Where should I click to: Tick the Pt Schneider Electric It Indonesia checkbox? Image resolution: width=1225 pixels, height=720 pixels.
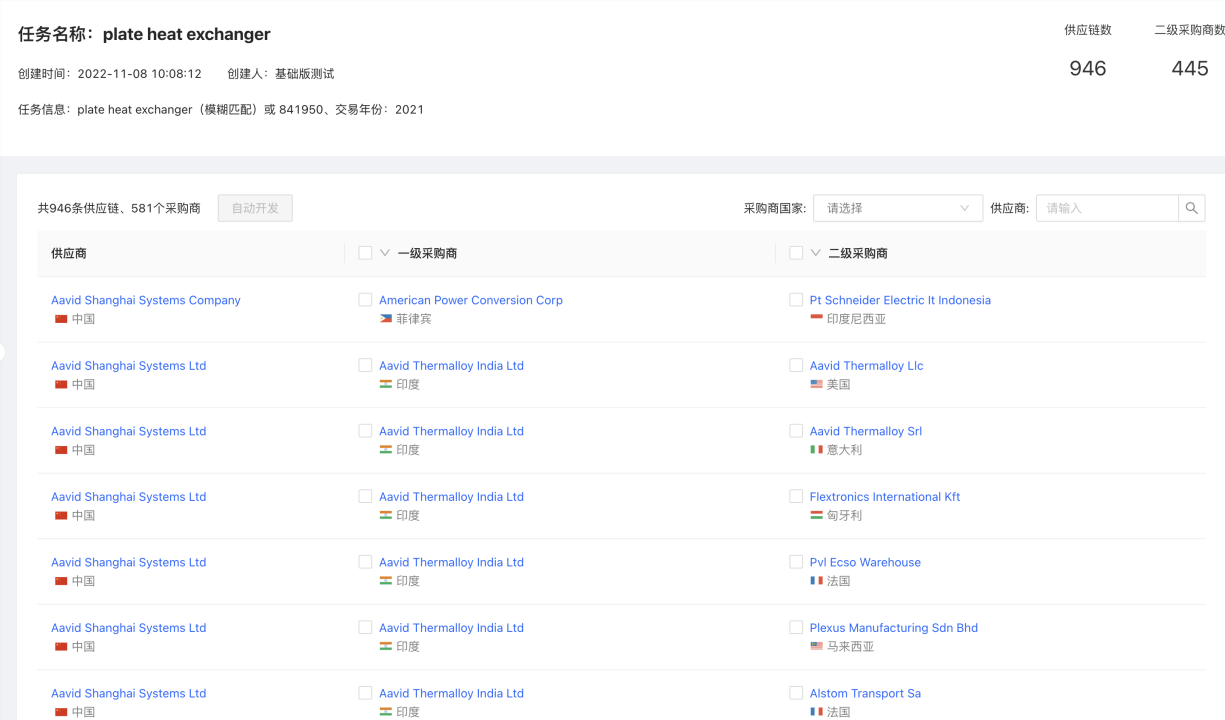[796, 300]
